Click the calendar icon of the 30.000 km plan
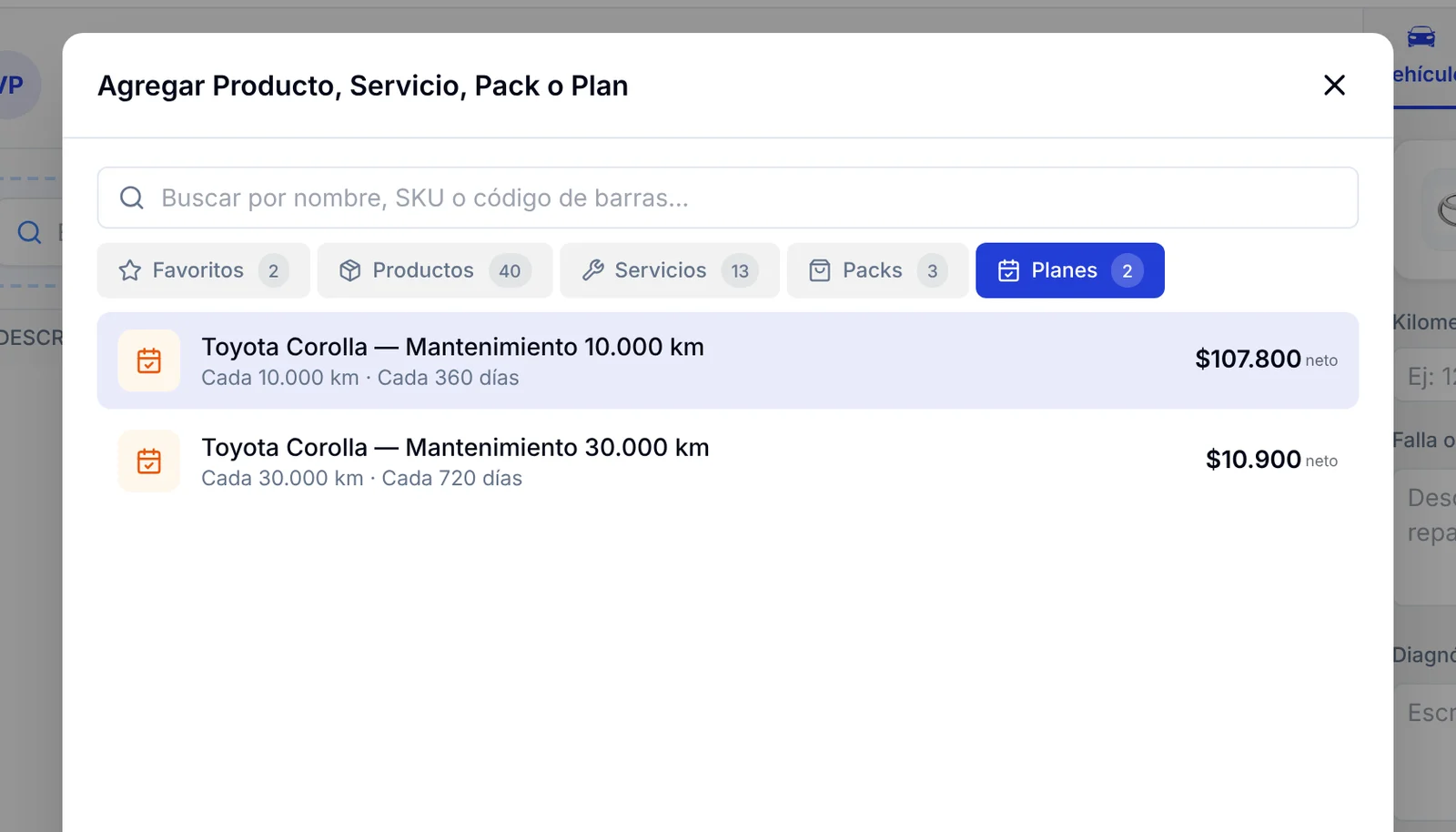Screen dimensions: 1456x832 pos(149,461)
